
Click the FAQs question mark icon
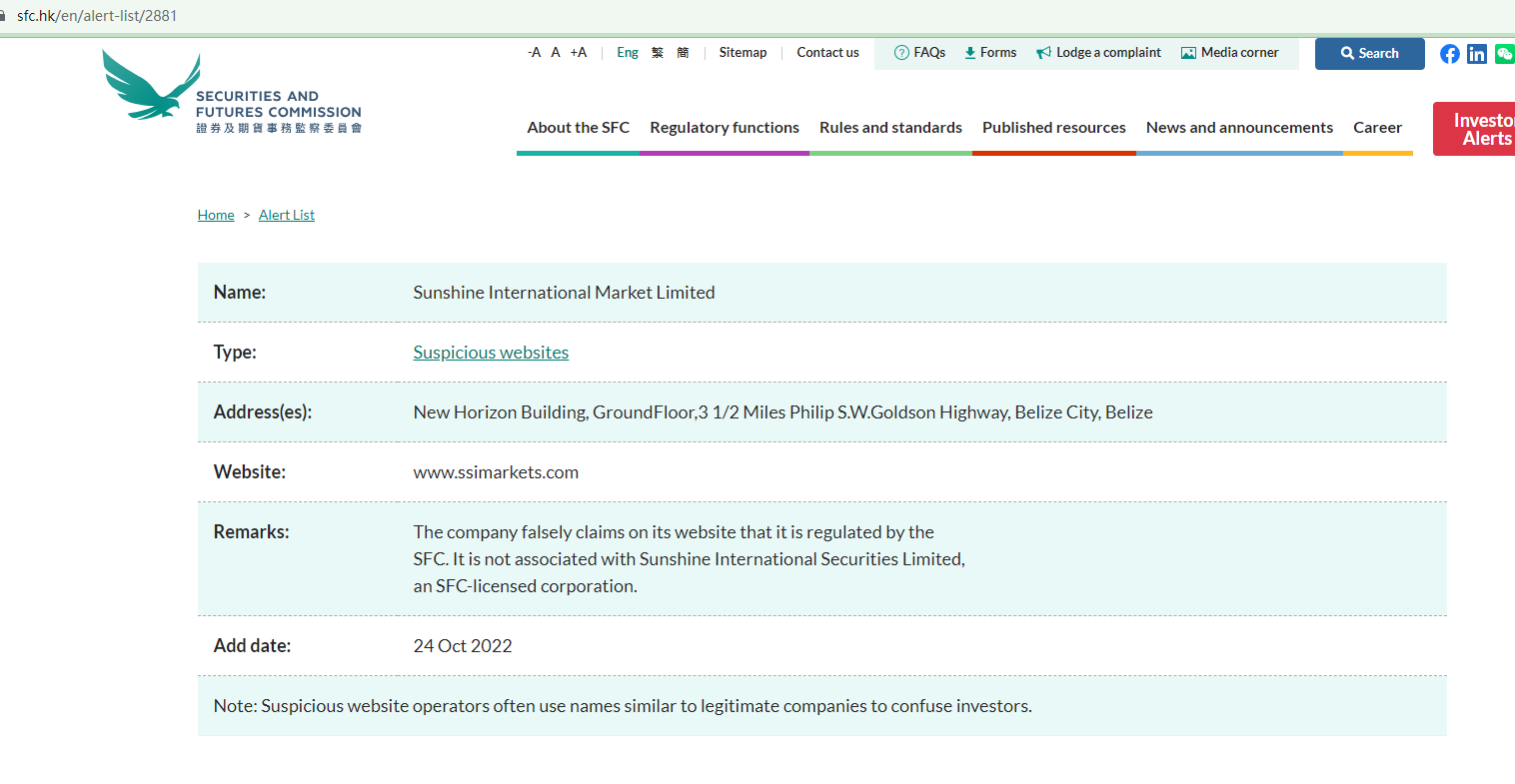[901, 53]
